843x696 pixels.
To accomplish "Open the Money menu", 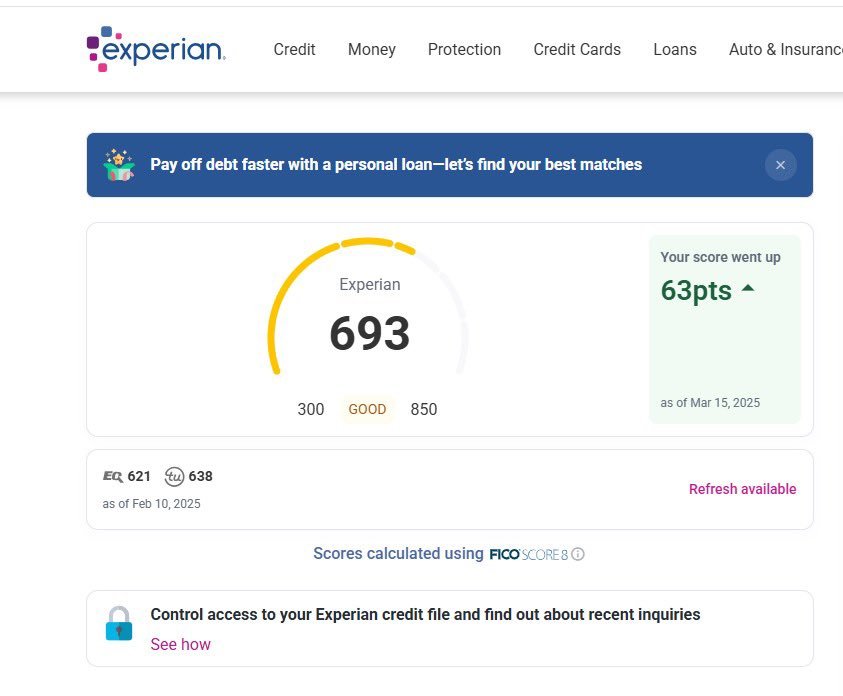I will (372, 49).
